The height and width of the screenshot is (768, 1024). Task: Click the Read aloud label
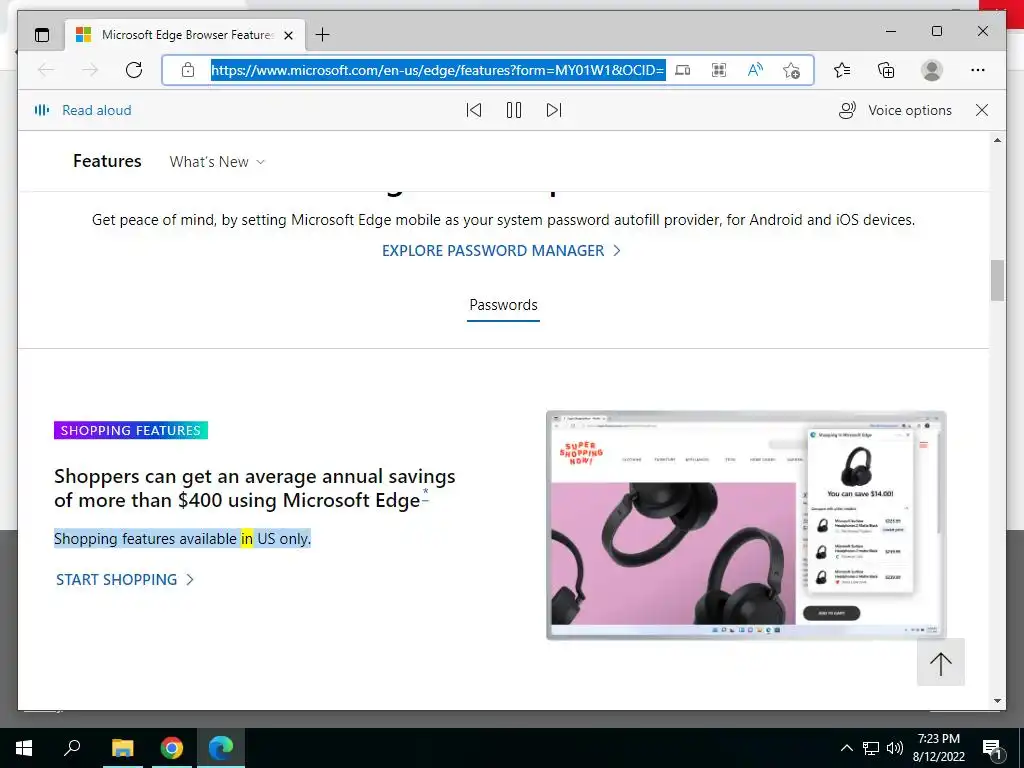pyautogui.click(x=97, y=110)
